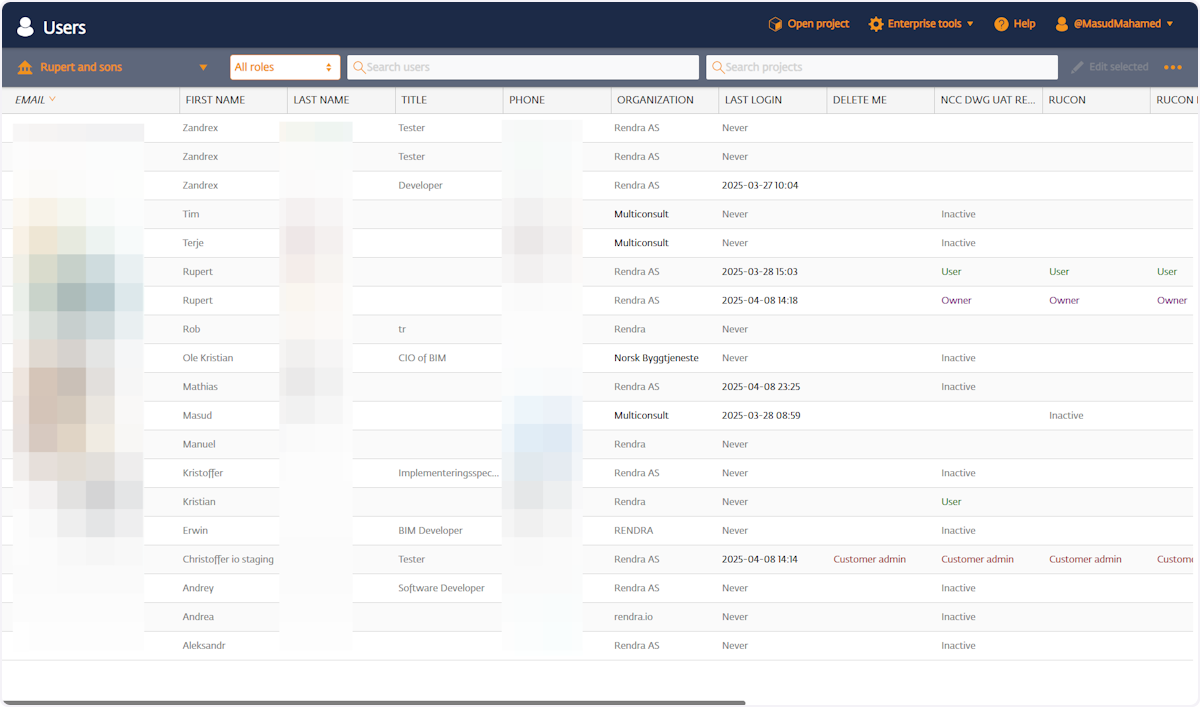Click the ORGANIZATION column header
This screenshot has height=707, width=1200.
[x=655, y=100]
